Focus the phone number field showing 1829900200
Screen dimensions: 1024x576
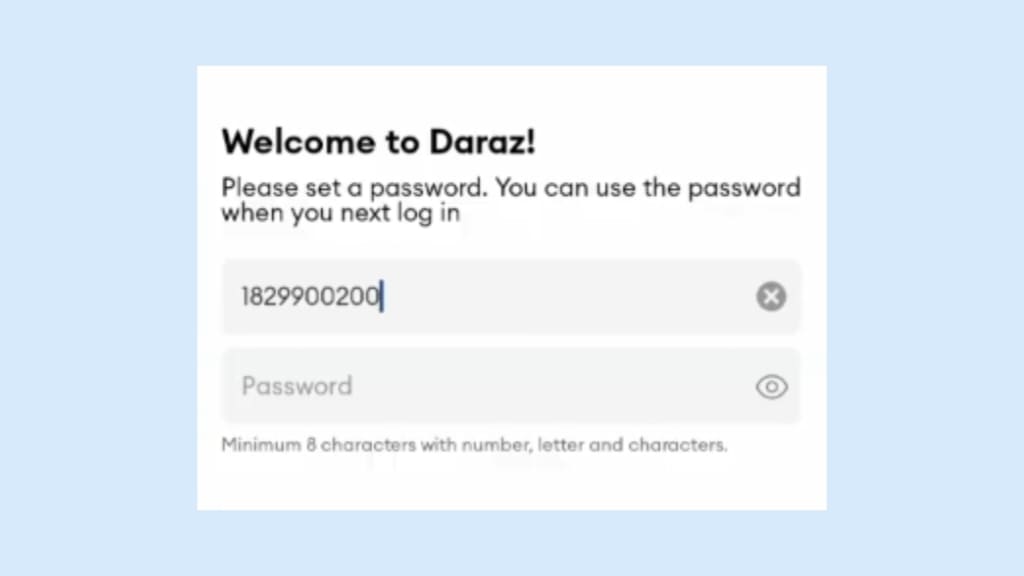pos(450,296)
